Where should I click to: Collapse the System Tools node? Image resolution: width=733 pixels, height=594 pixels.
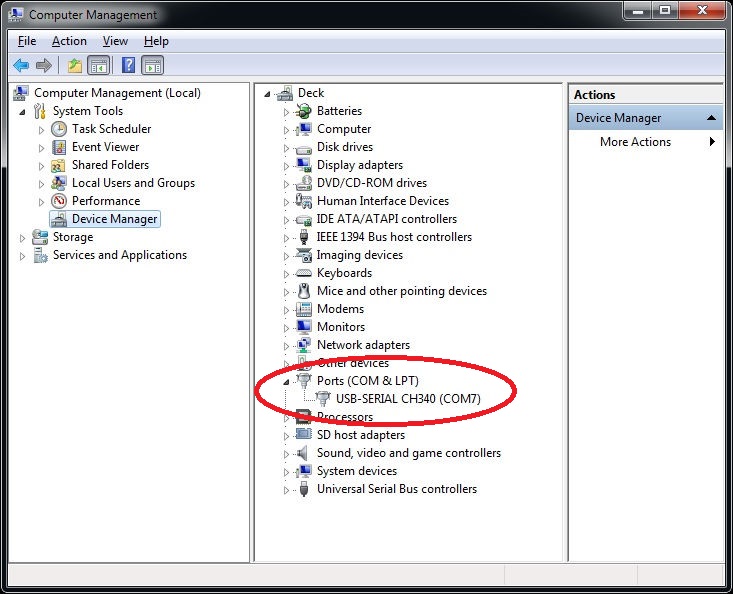coord(22,112)
